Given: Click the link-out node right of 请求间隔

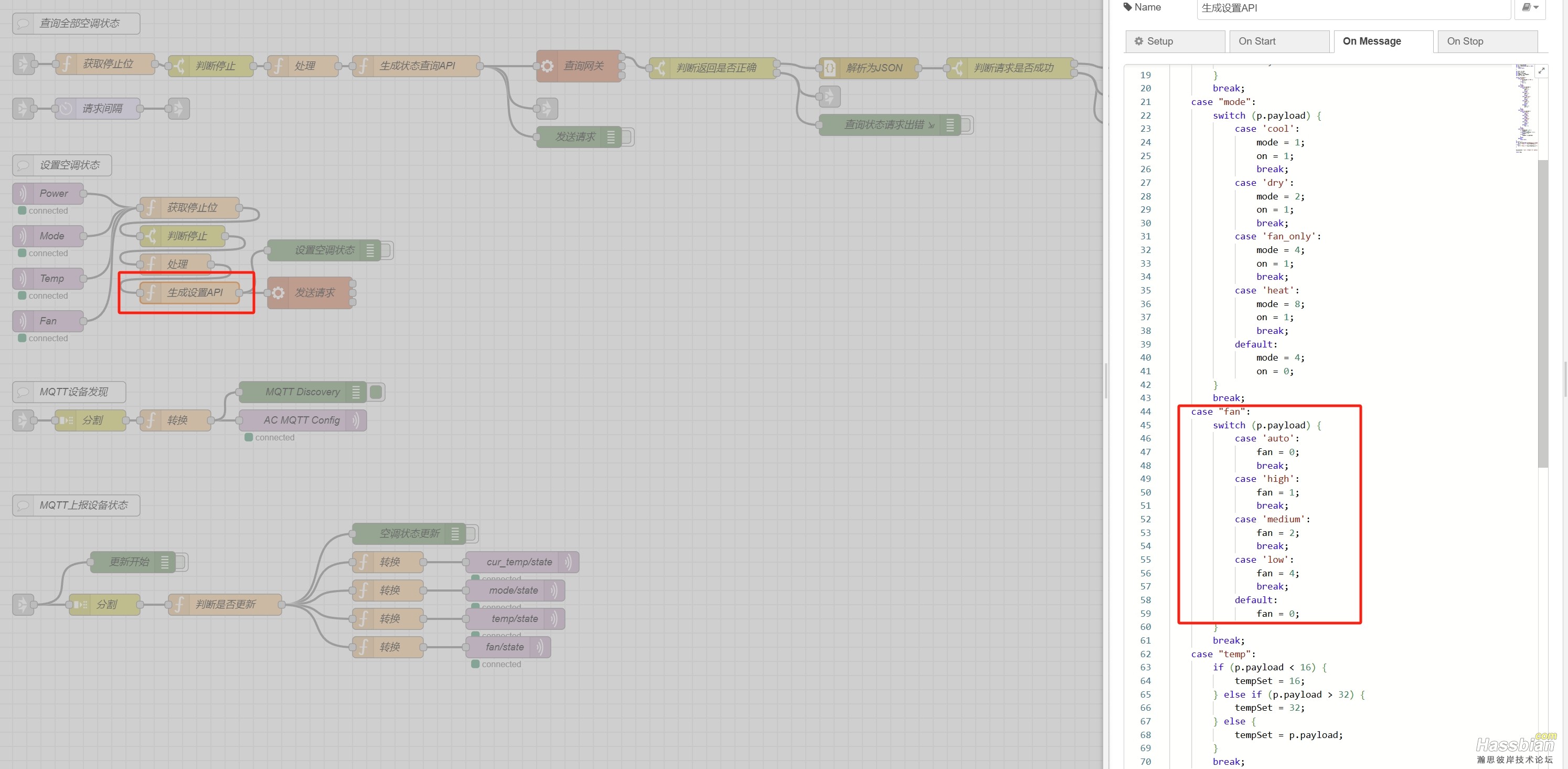Looking at the screenshot, I should click(x=179, y=109).
